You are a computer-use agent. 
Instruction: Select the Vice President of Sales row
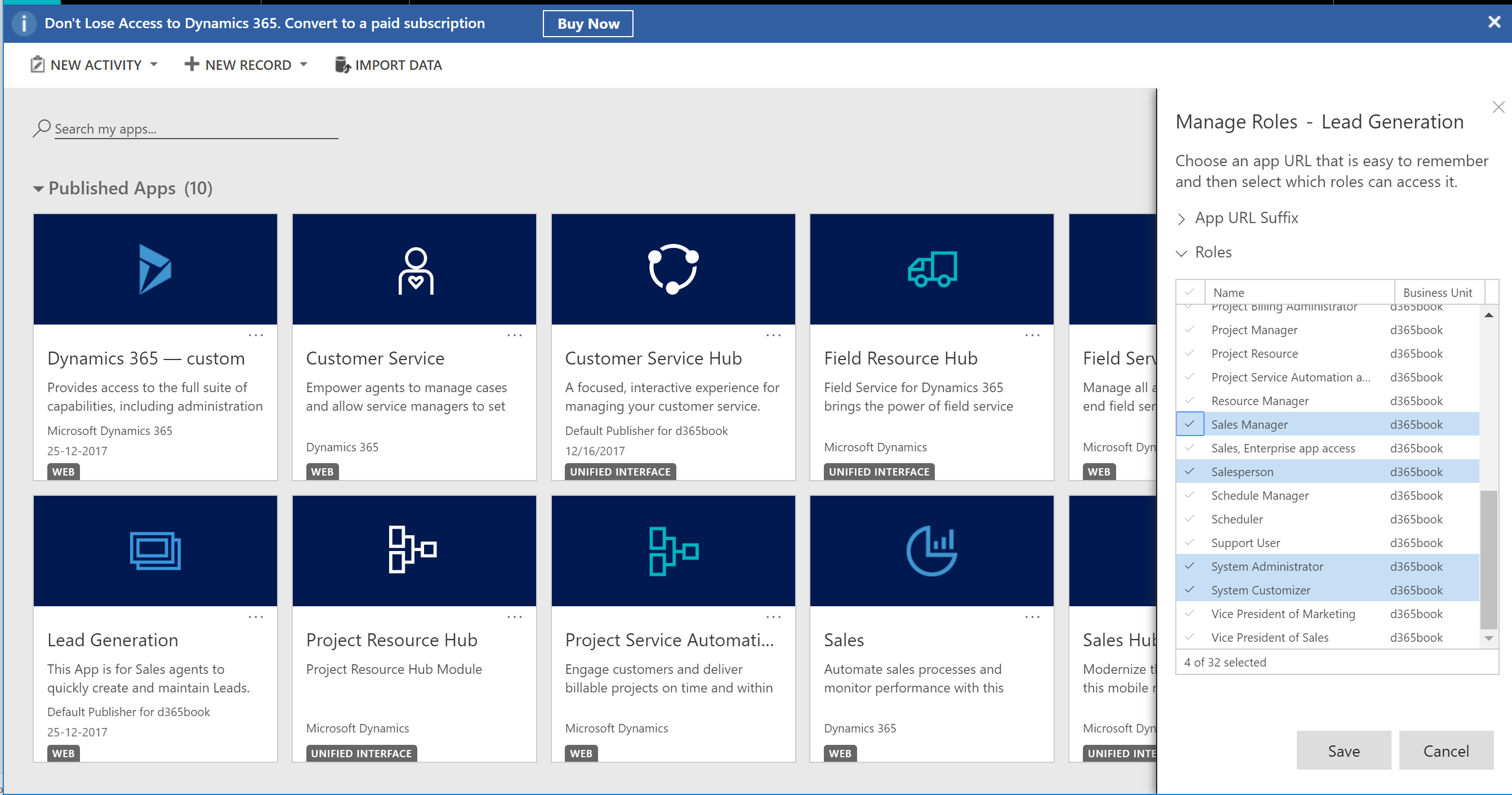pos(1327,637)
